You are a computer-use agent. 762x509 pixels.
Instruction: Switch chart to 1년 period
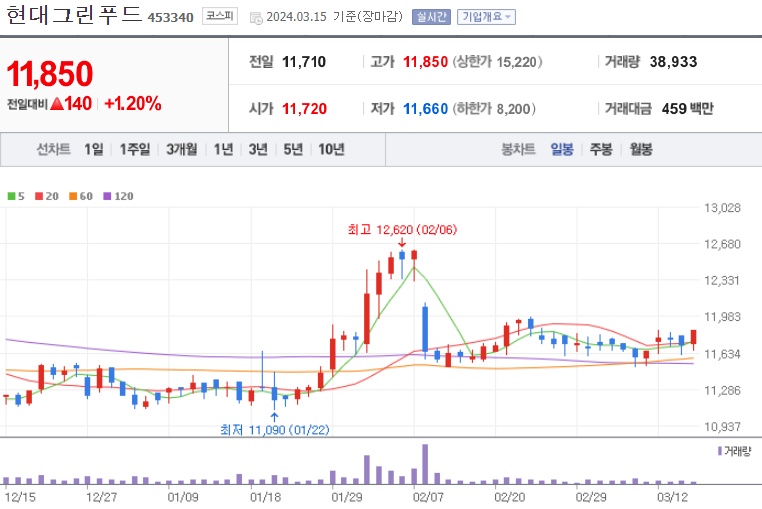(x=224, y=149)
